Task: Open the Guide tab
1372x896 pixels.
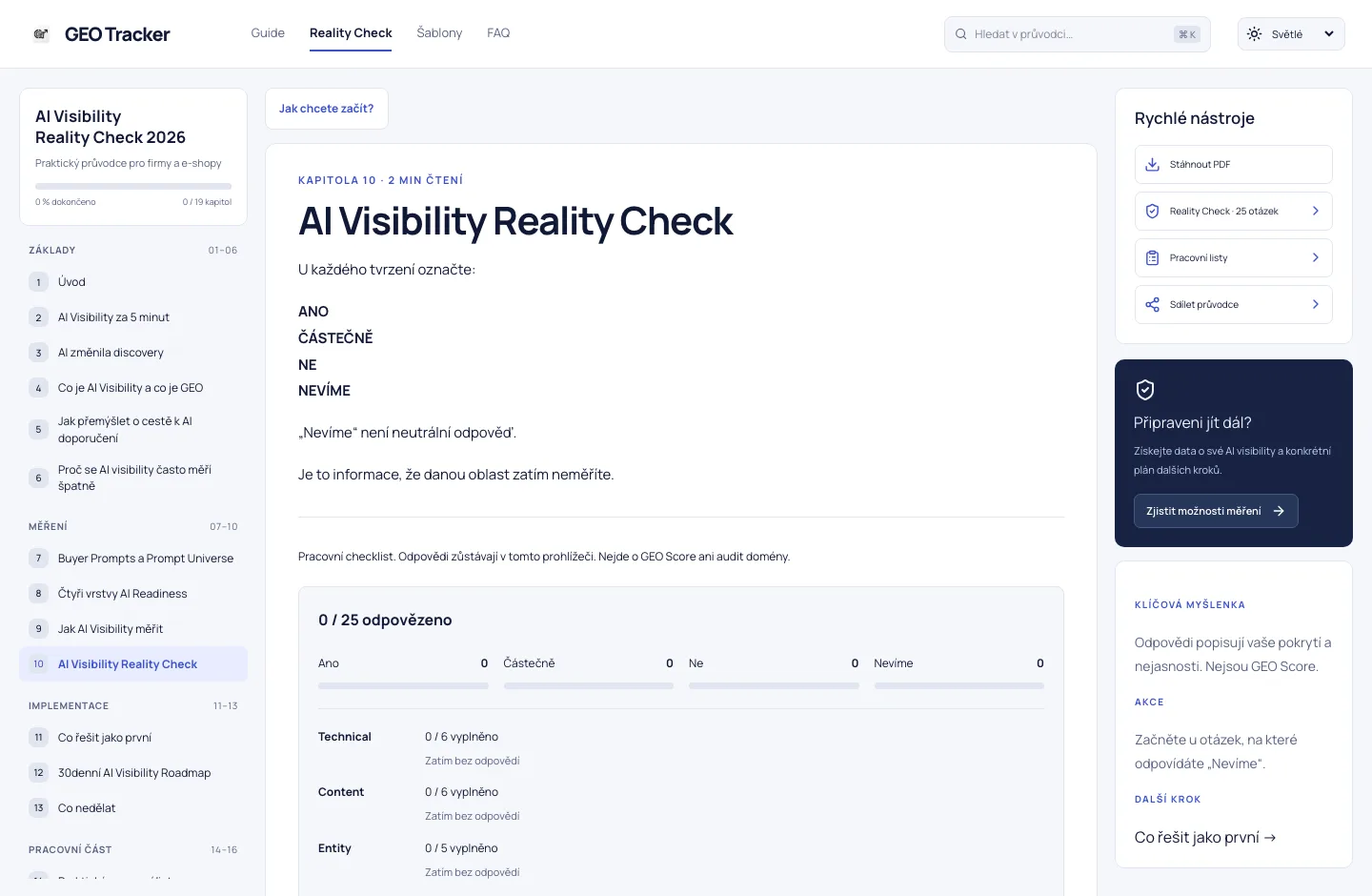Action: (268, 33)
